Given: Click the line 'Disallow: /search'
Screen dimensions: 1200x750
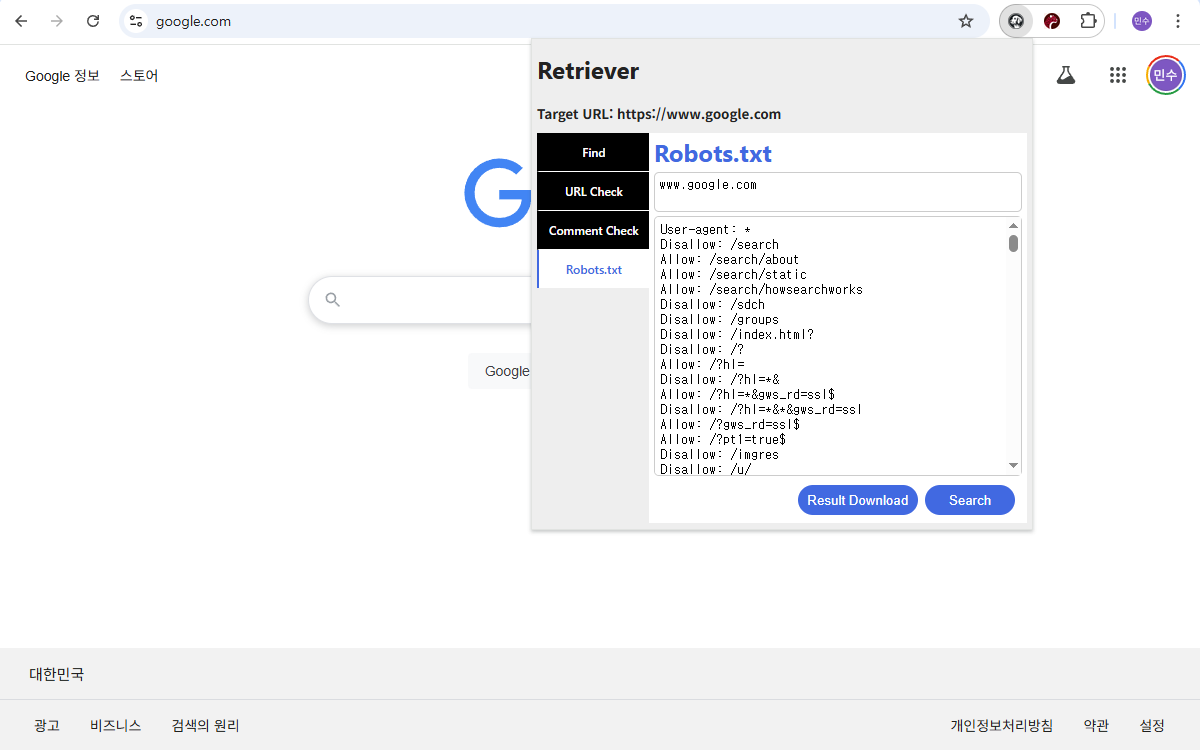Looking at the screenshot, I should [719, 244].
